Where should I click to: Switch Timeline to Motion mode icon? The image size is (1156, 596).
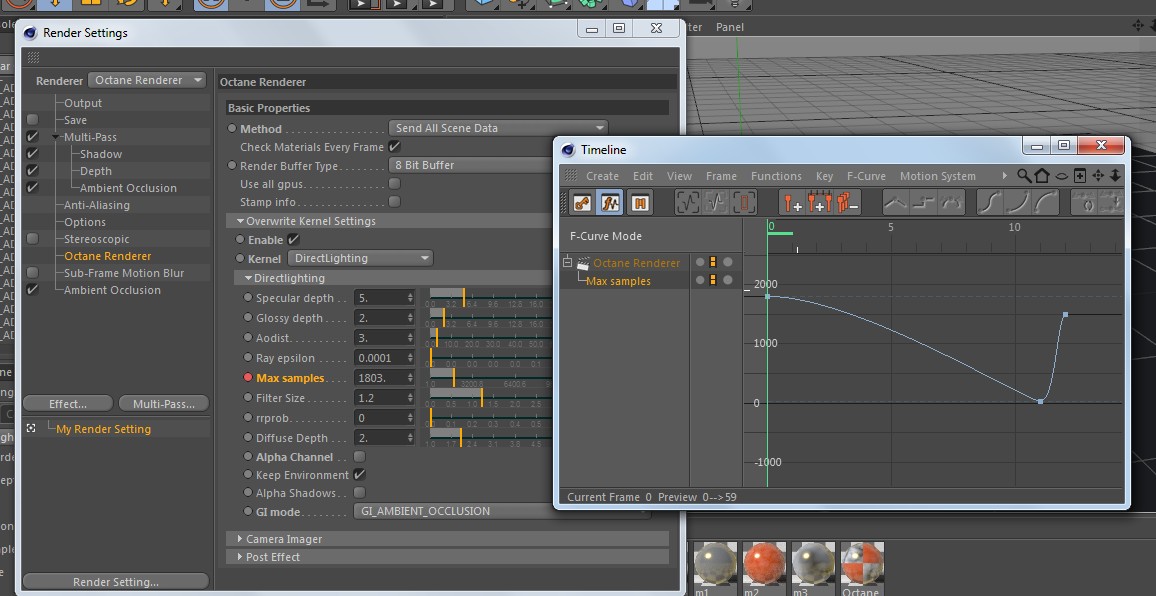point(639,202)
